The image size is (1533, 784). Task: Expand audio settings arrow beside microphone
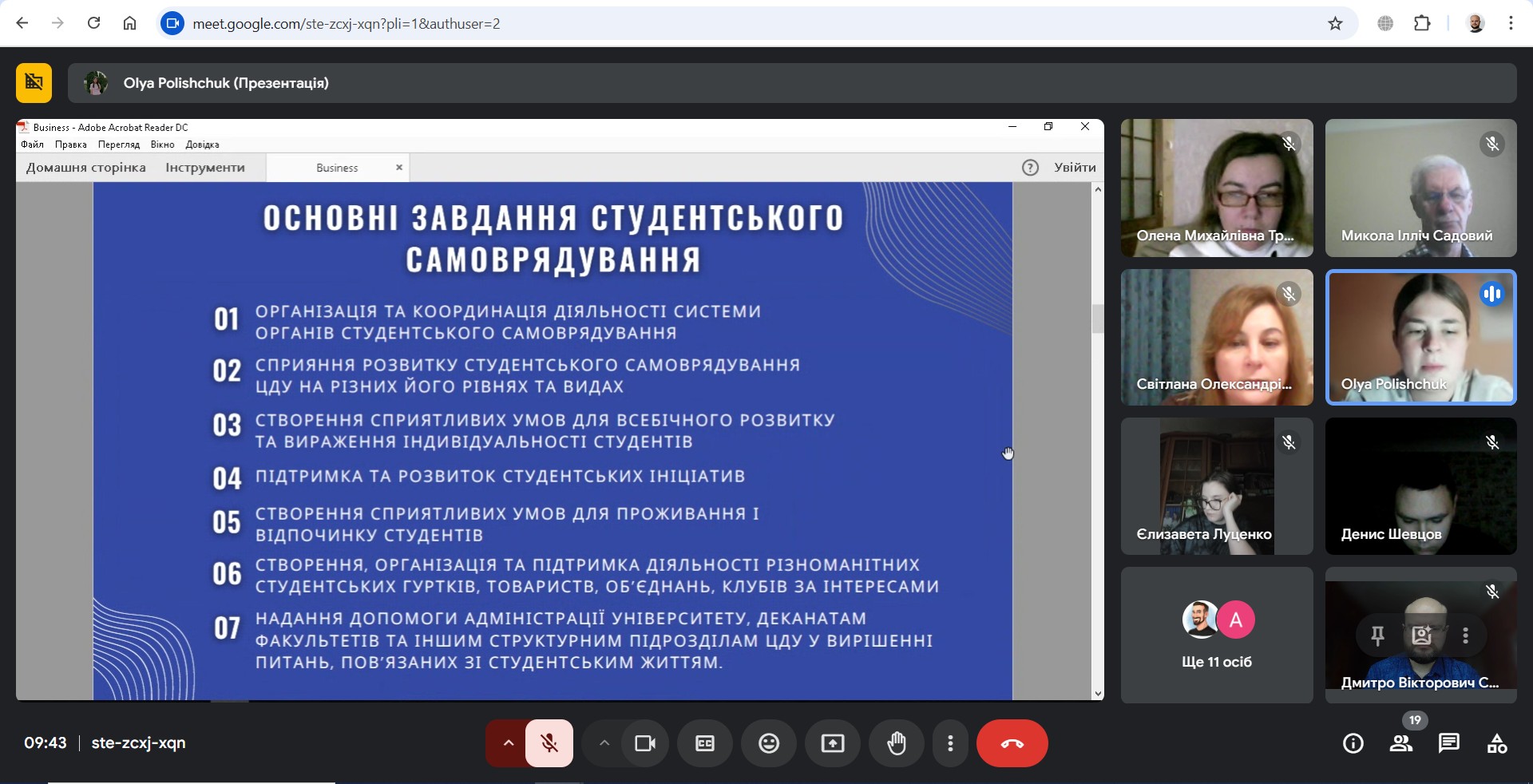(508, 743)
